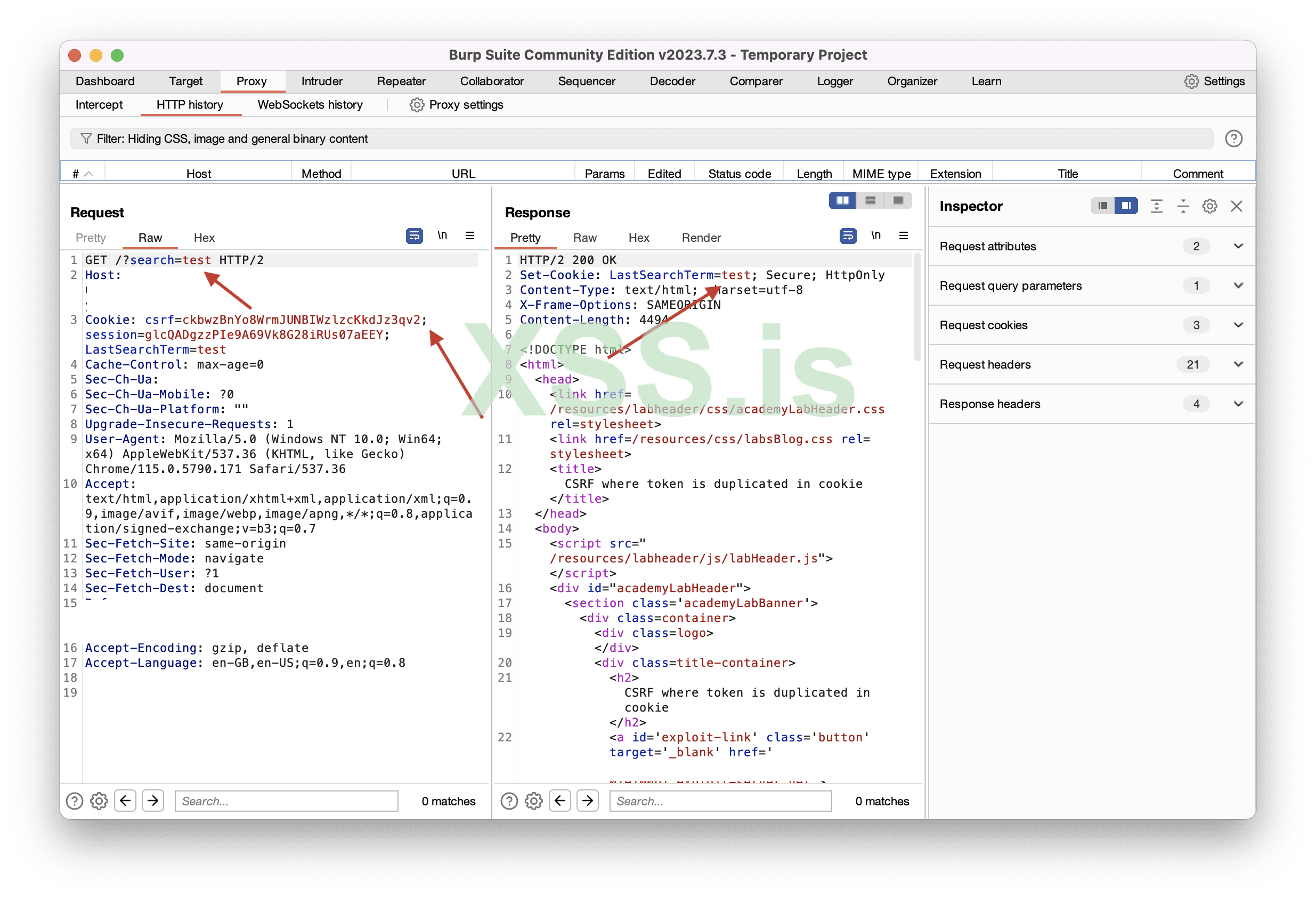Switch to side-by-side request/response layout
The height and width of the screenshot is (898, 1316).
click(842, 200)
